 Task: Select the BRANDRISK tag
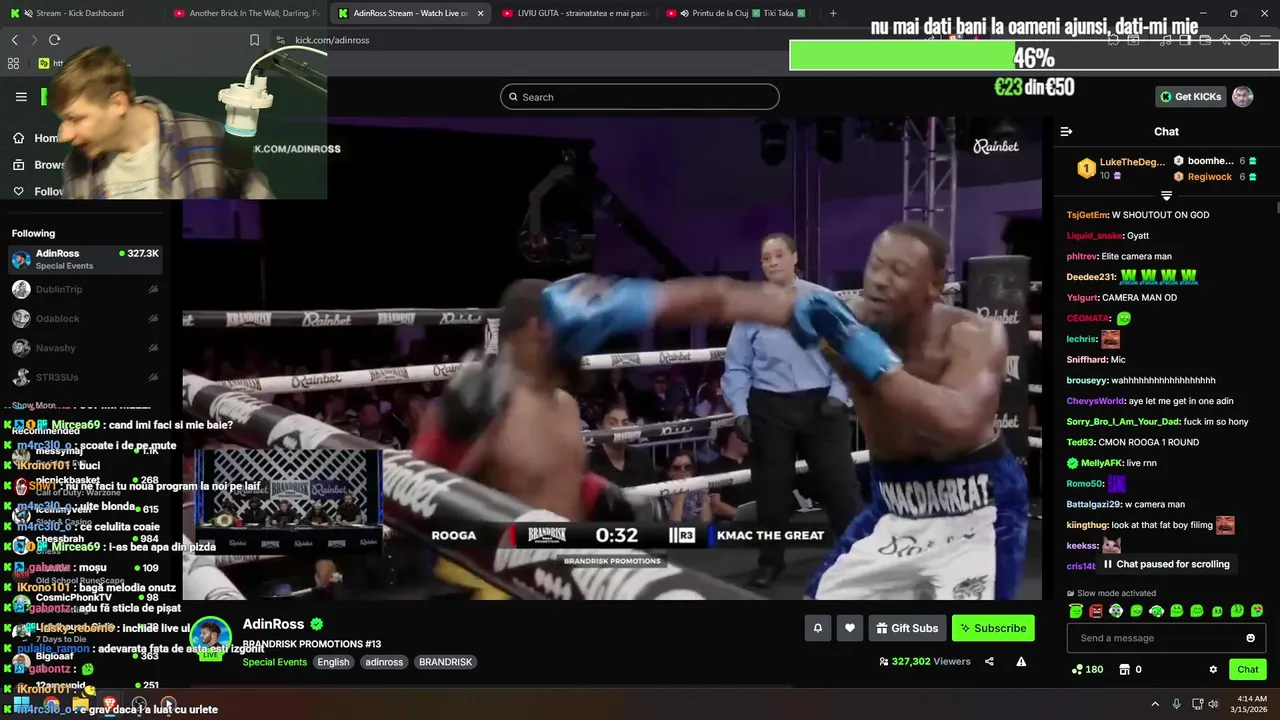pyautogui.click(x=445, y=662)
